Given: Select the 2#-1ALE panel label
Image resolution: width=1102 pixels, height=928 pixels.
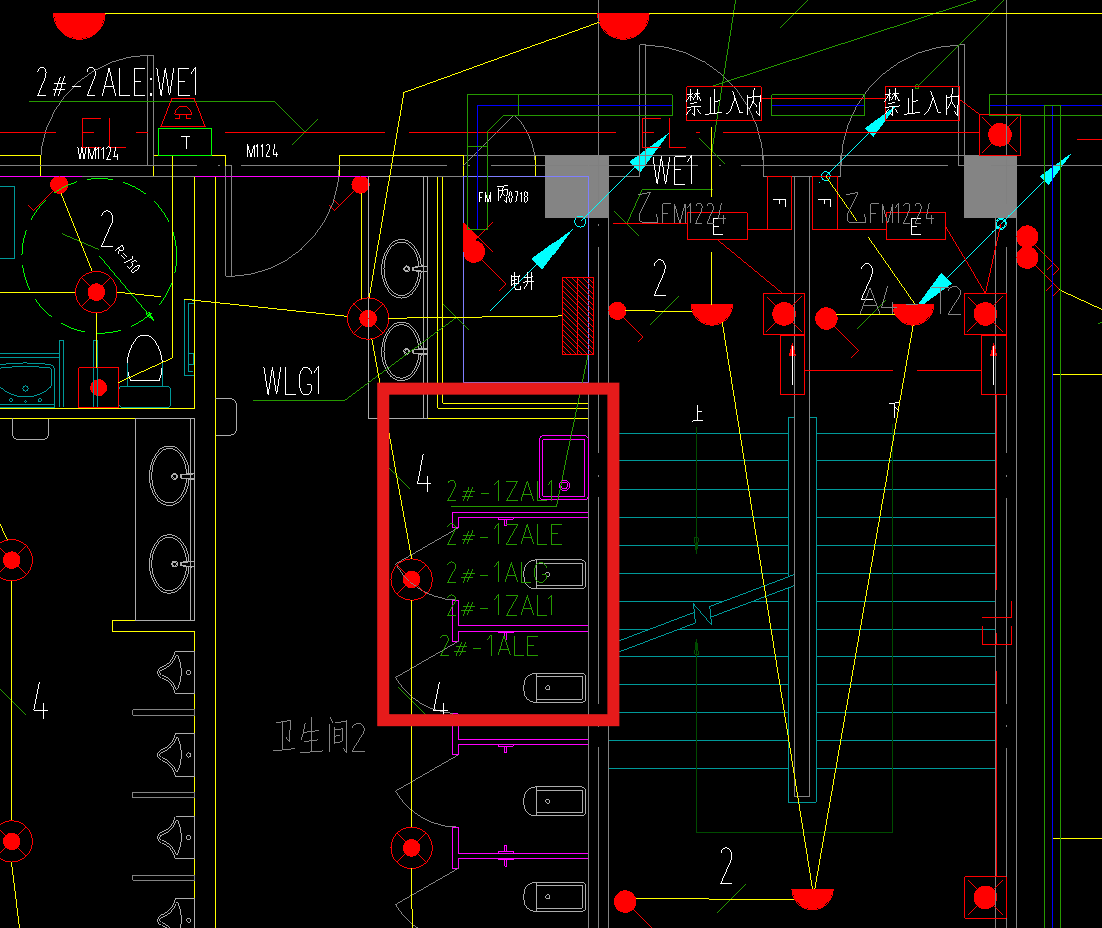Looking at the screenshot, I should (x=489, y=646).
